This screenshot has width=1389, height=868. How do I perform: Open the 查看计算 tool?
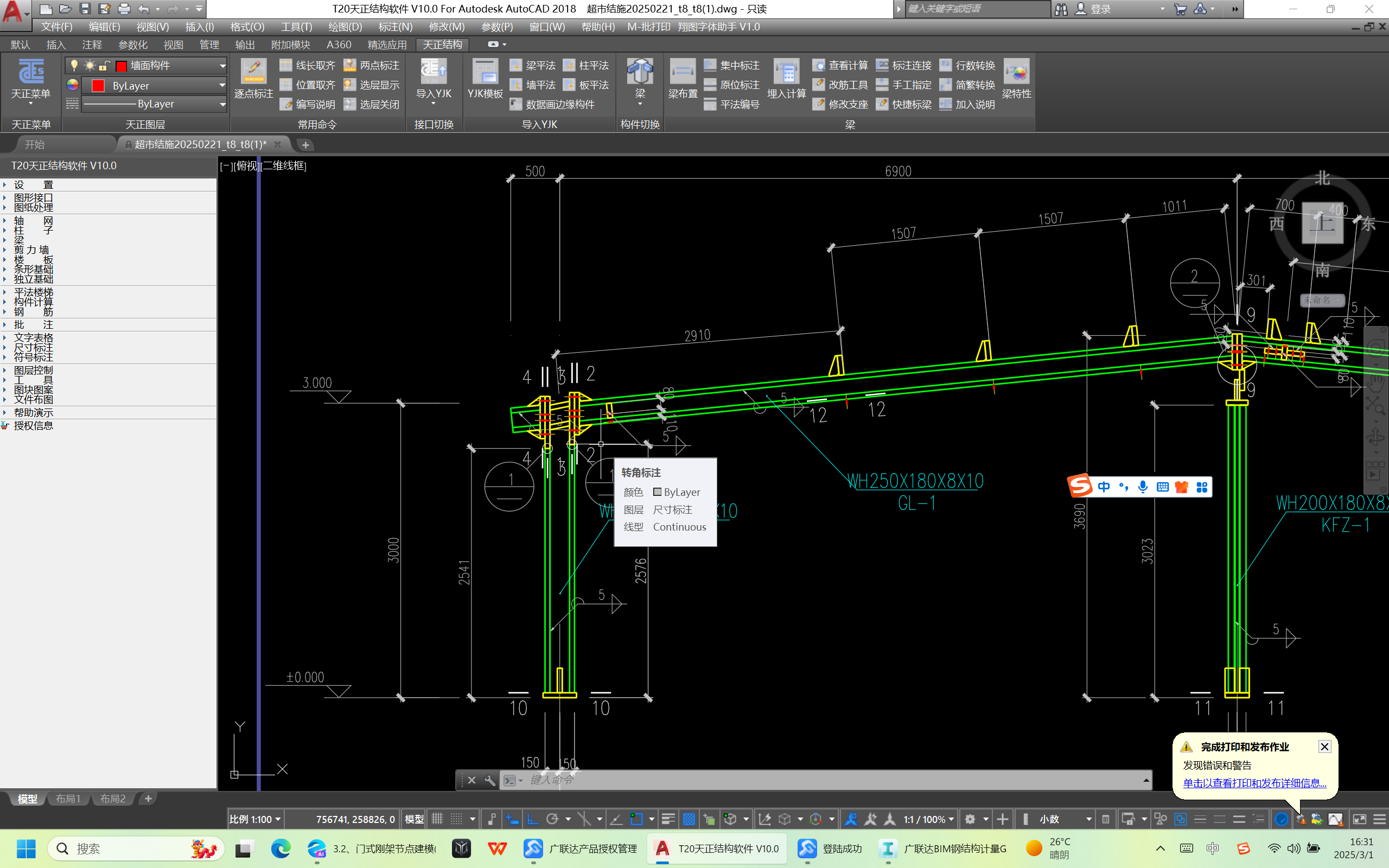pos(840,66)
